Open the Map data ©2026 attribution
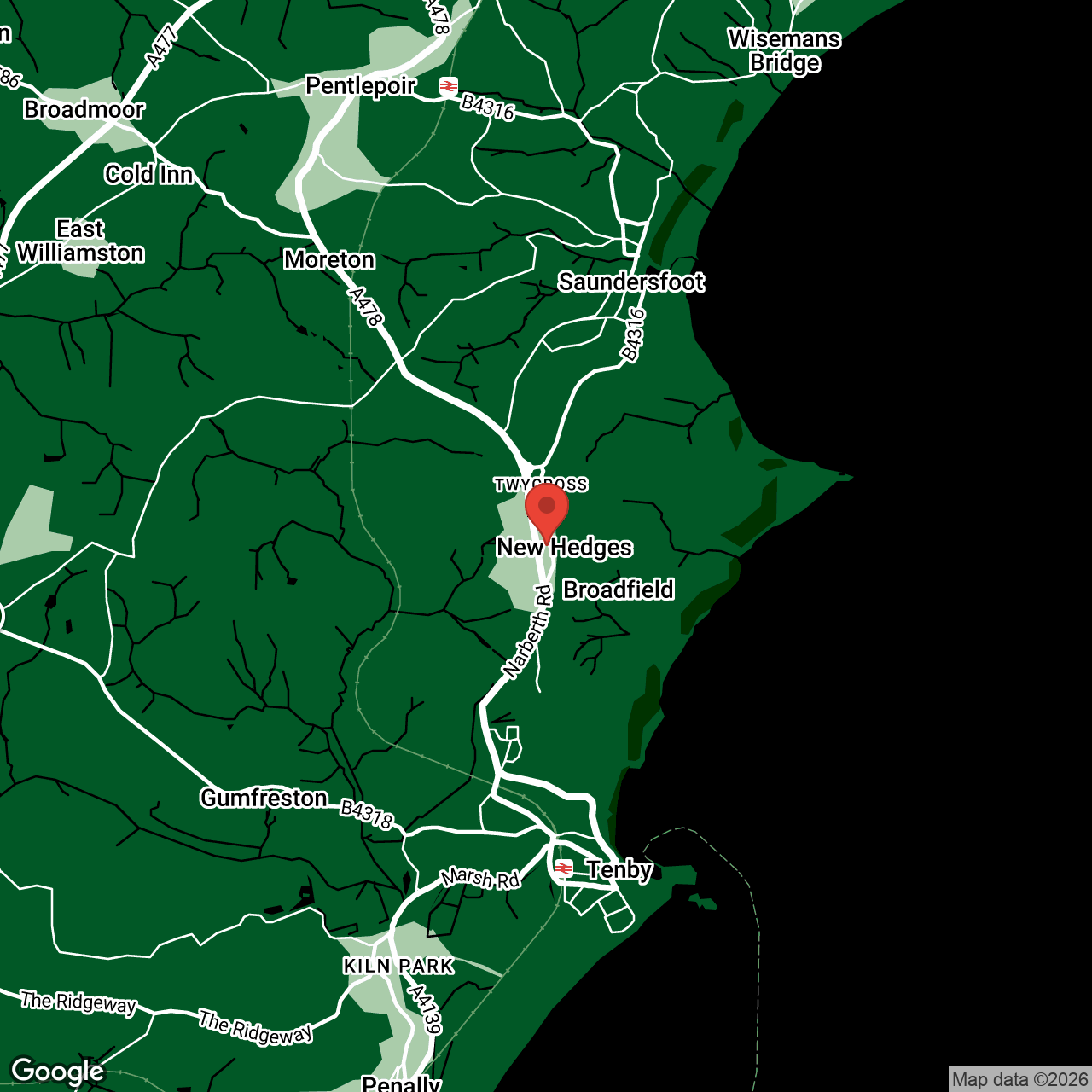 point(1019,1079)
